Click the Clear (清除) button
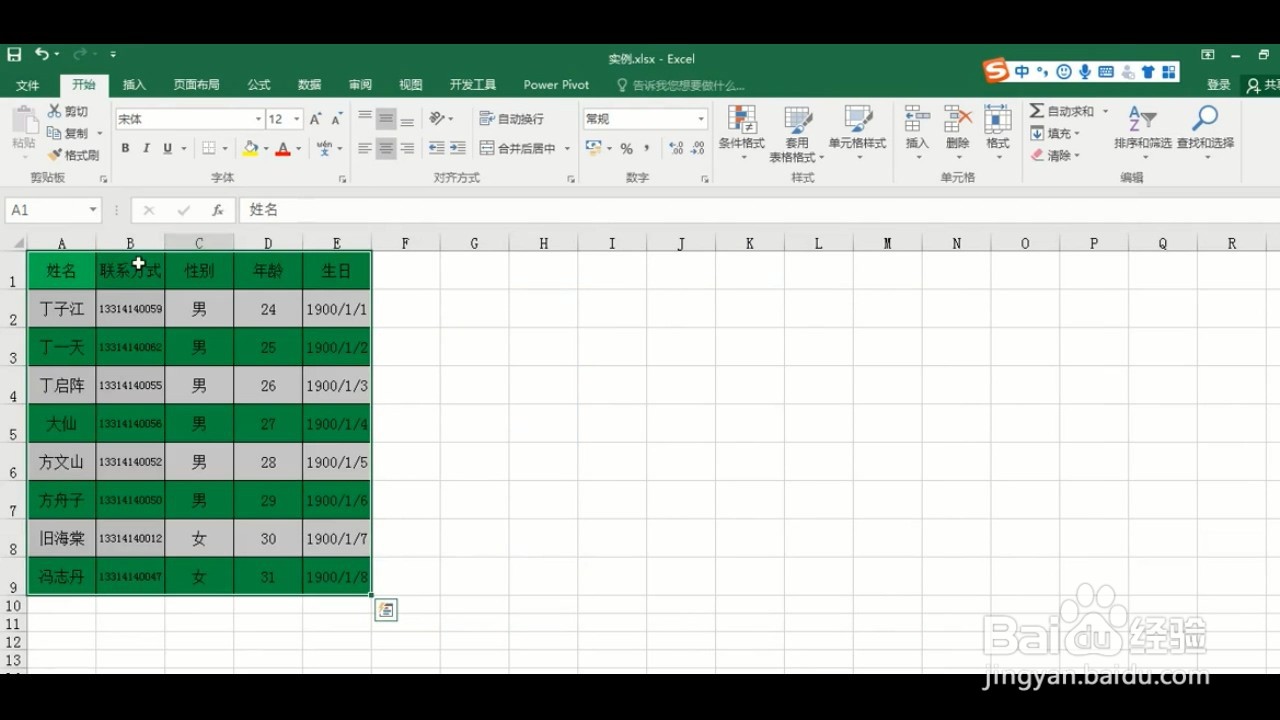 [x=1054, y=155]
